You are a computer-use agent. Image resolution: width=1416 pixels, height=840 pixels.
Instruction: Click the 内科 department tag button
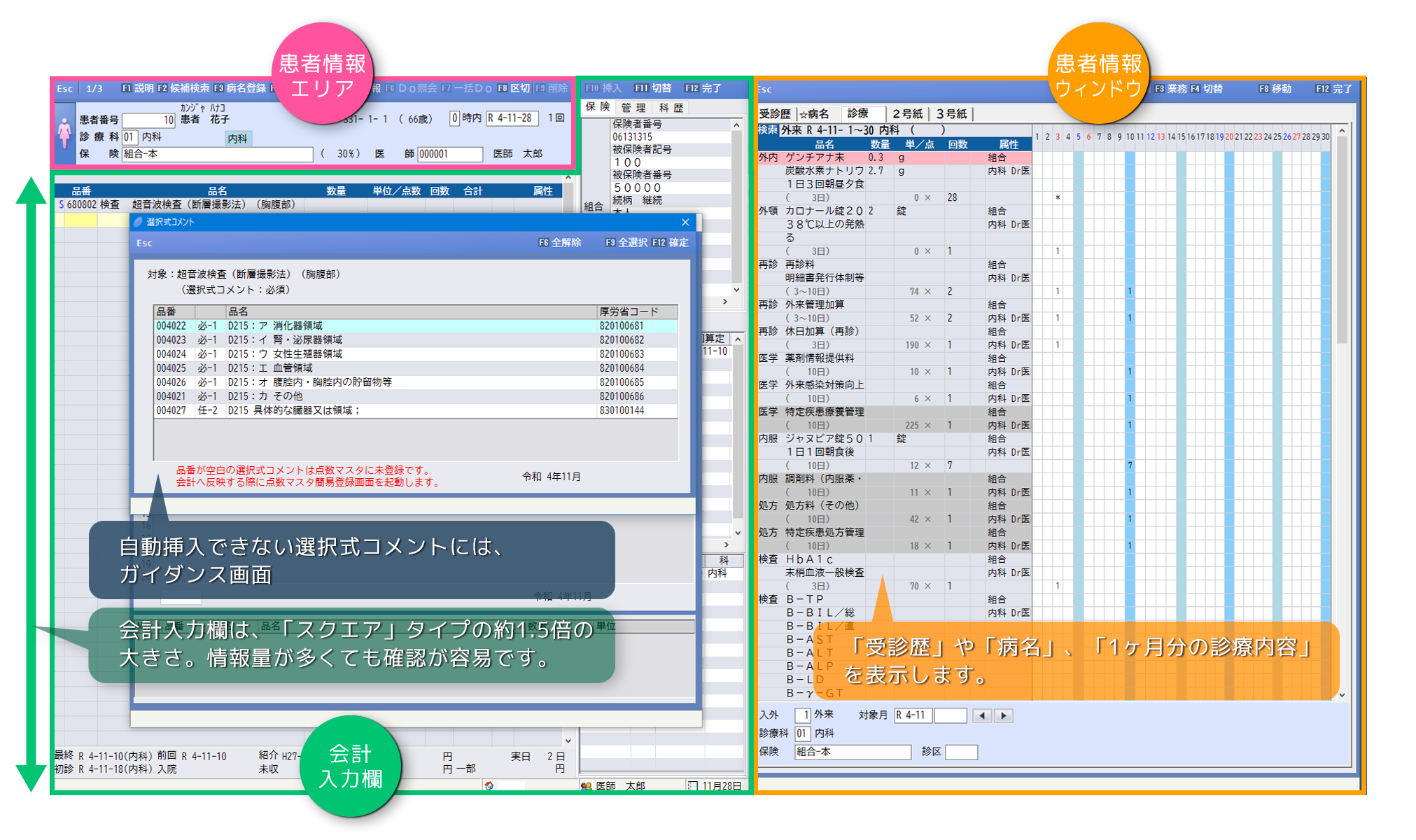coord(238,139)
